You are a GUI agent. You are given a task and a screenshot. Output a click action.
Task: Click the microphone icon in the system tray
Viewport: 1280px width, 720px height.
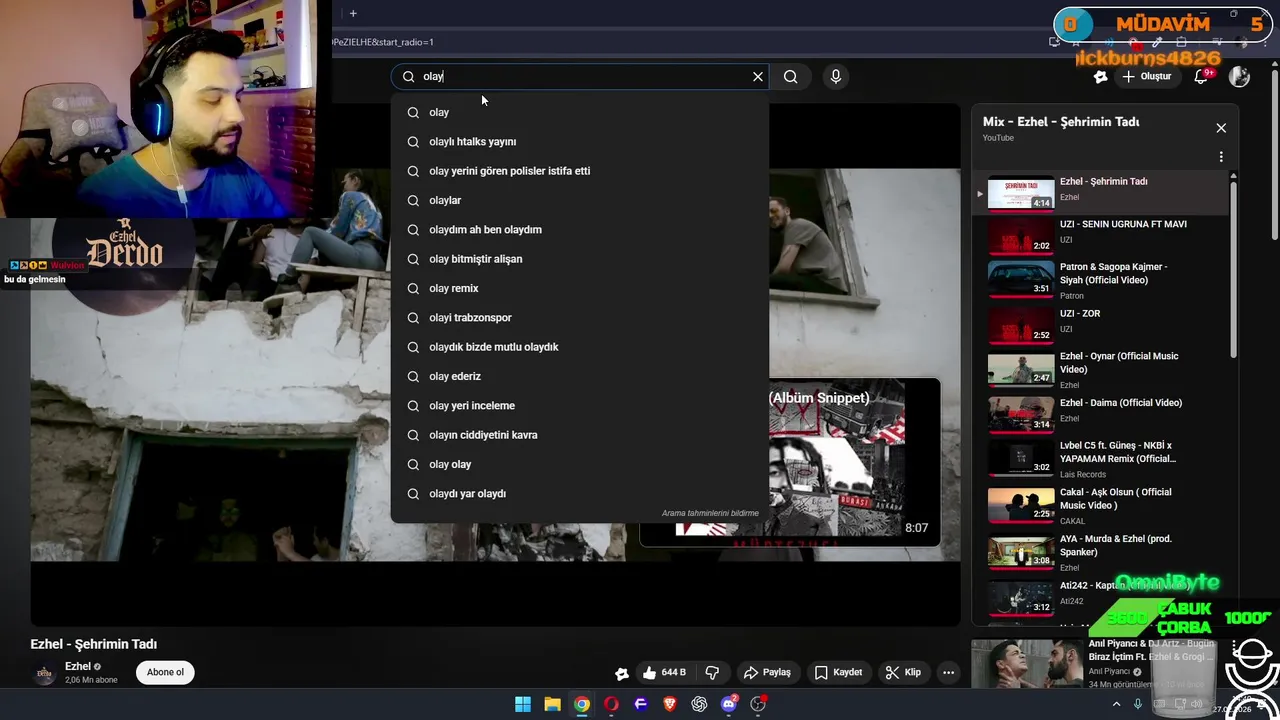point(1138,704)
